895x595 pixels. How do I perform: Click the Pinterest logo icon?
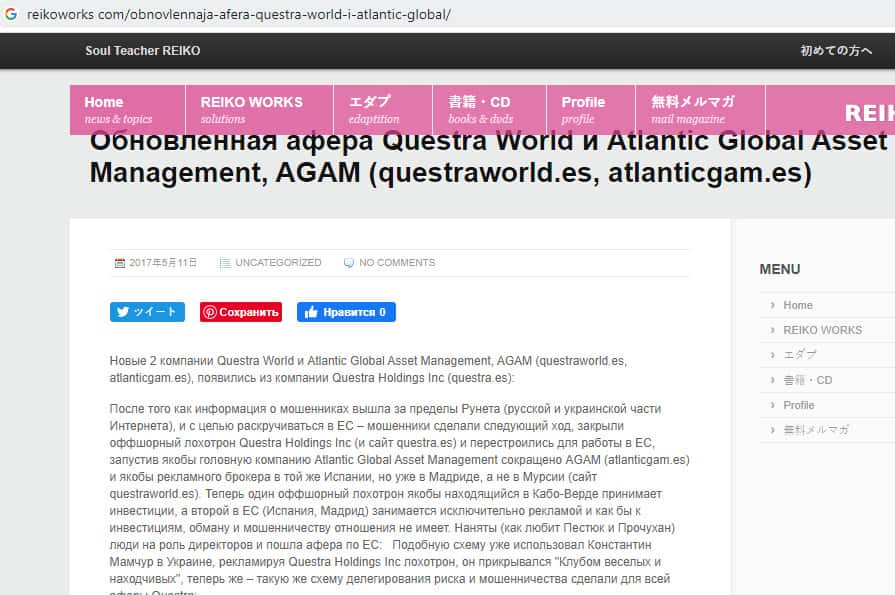tap(209, 312)
